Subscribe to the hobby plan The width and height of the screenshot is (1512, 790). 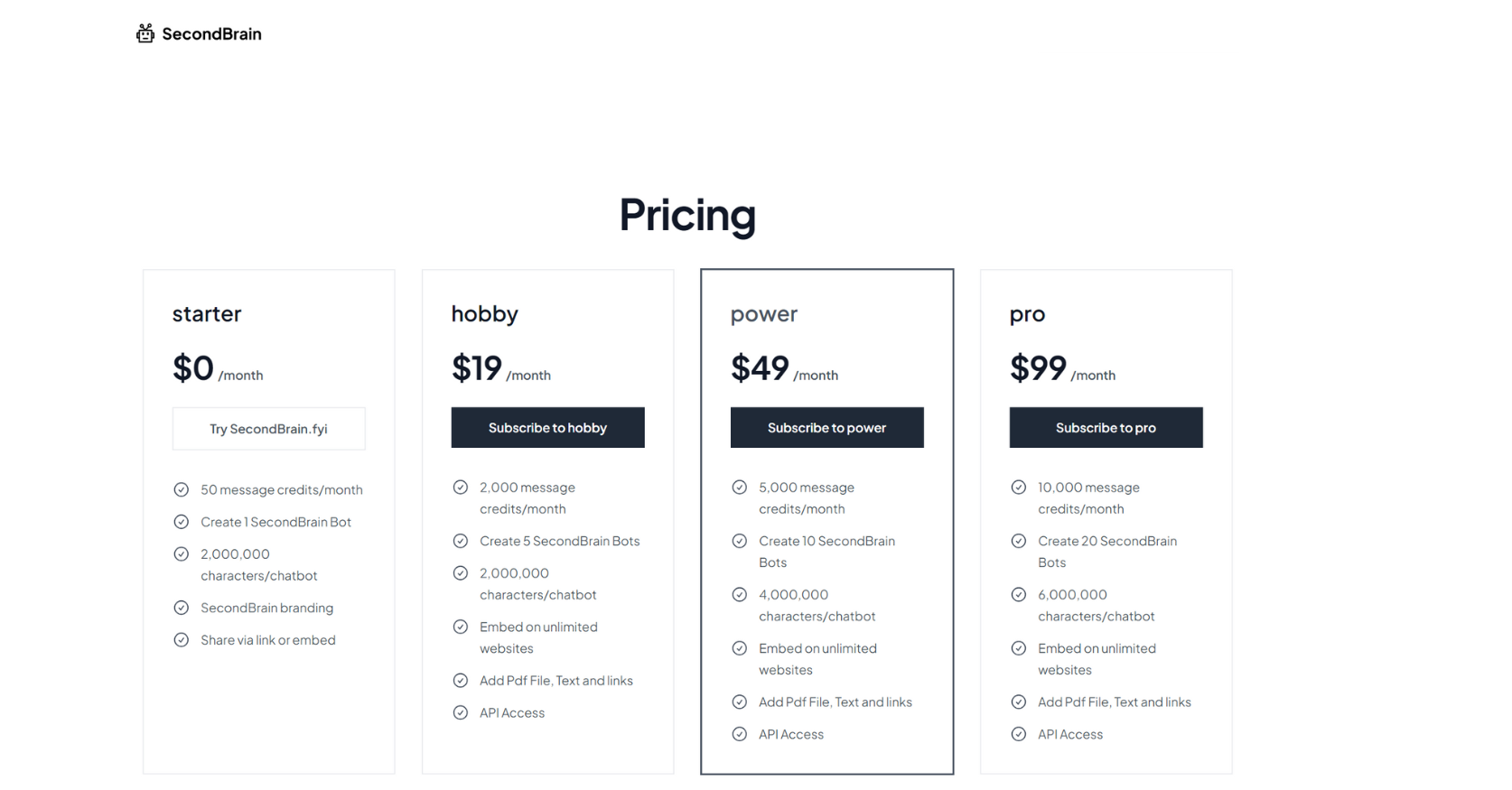[x=548, y=427]
